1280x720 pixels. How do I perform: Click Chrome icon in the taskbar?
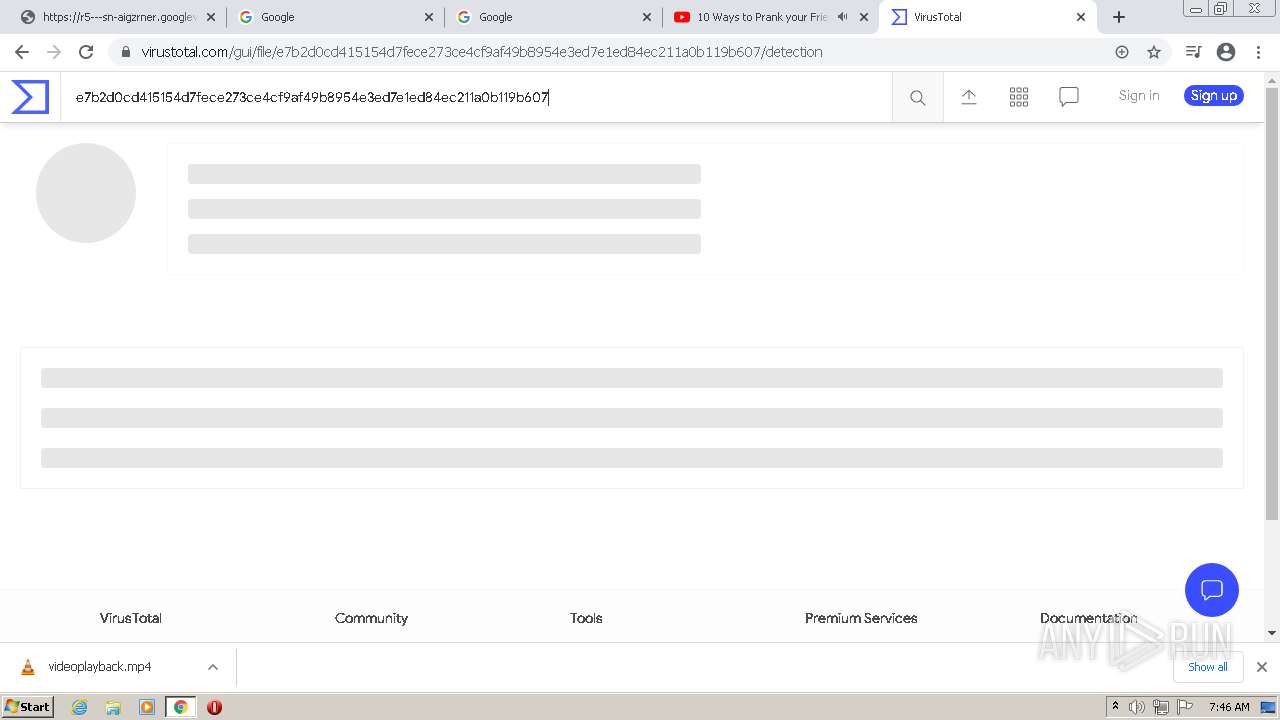tap(180, 707)
